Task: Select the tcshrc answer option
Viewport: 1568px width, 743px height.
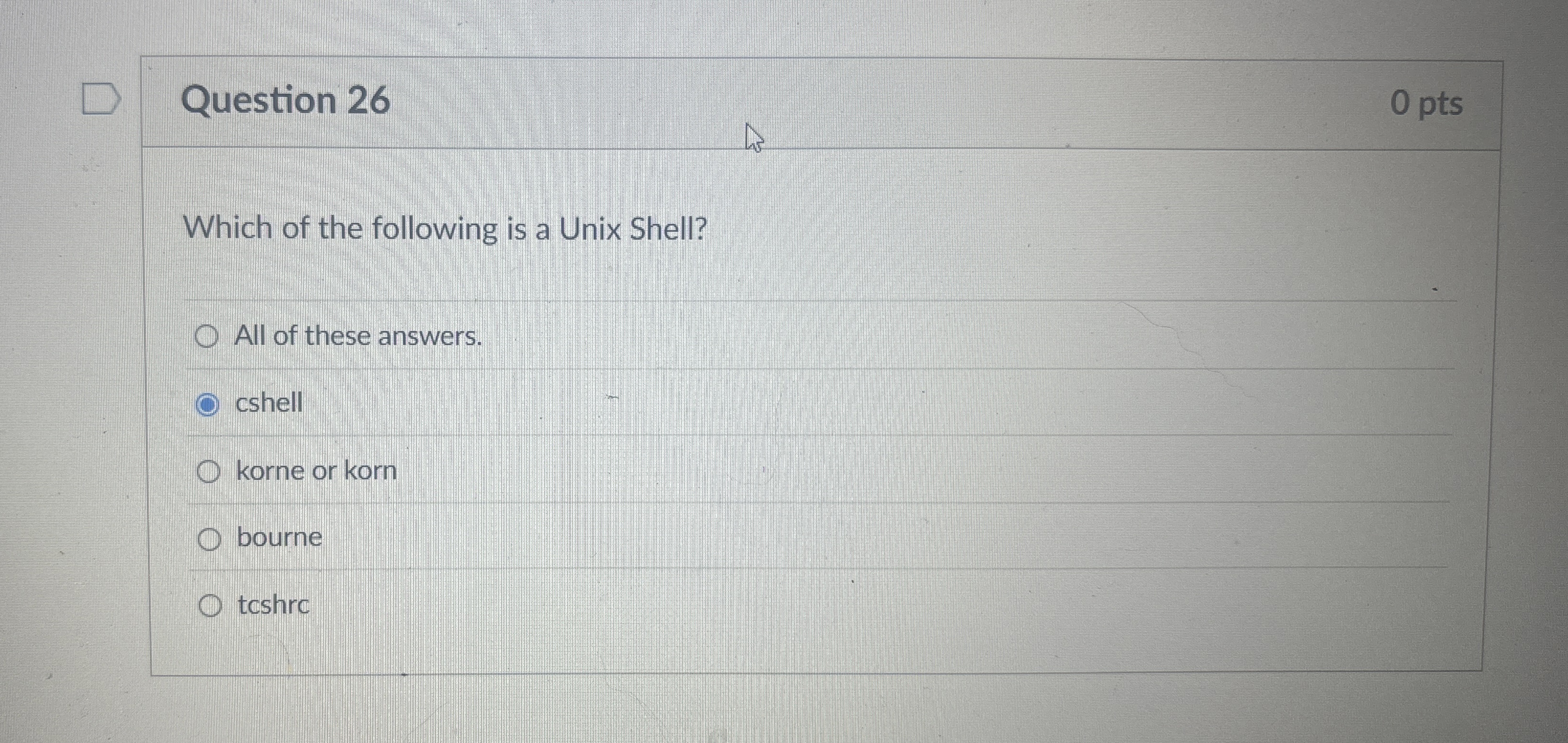Action: pos(209,605)
